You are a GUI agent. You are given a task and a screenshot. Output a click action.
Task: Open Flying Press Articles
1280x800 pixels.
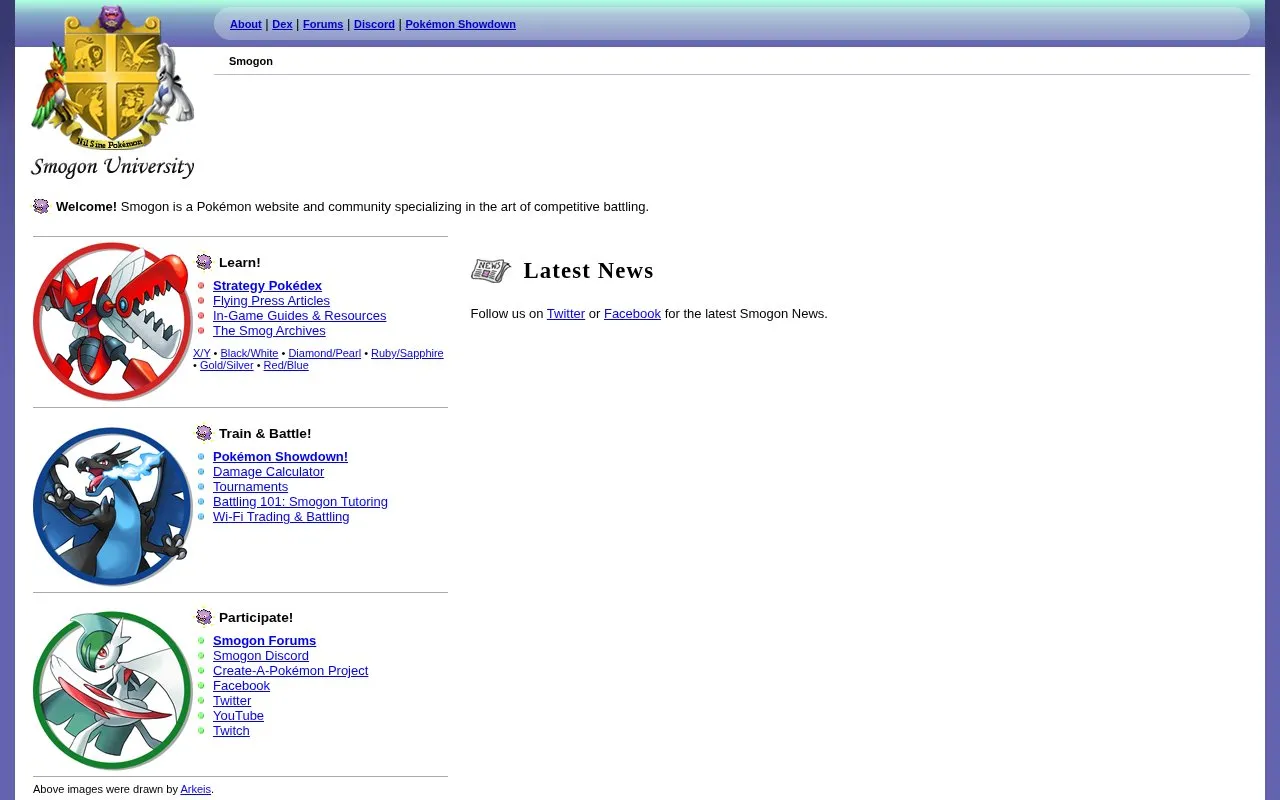tap(271, 300)
